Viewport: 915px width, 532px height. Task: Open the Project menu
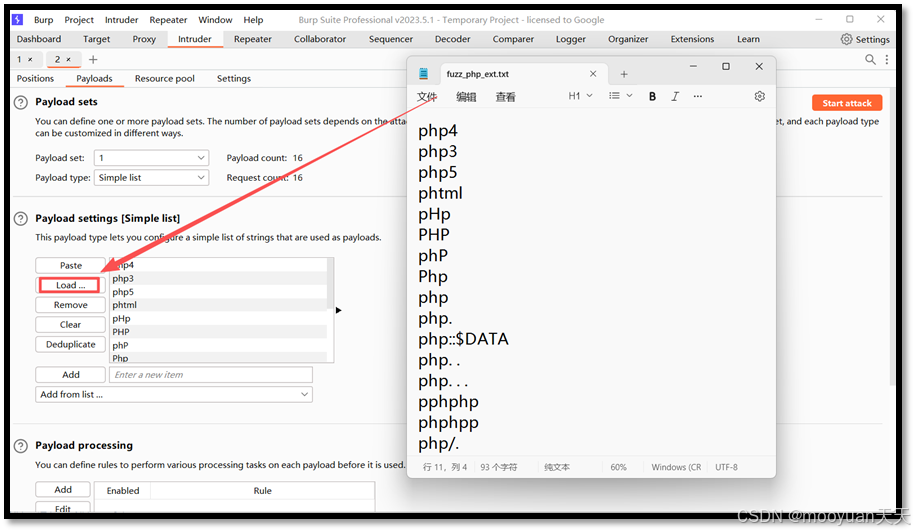79,20
